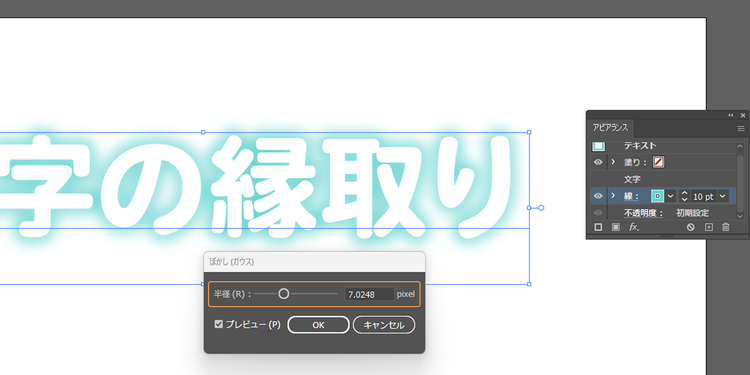Expand the 線 row chevron
The width and height of the screenshot is (750, 375).
pyautogui.click(x=613, y=196)
